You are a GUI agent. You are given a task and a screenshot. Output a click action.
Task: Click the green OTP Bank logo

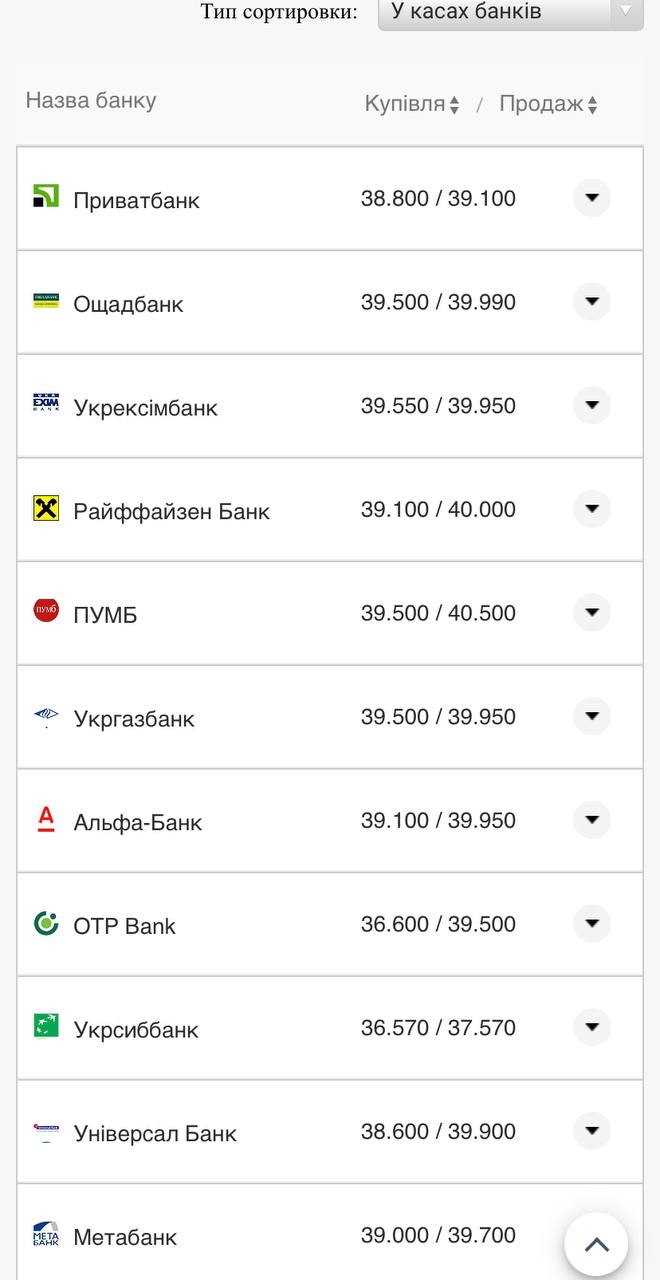(x=46, y=923)
